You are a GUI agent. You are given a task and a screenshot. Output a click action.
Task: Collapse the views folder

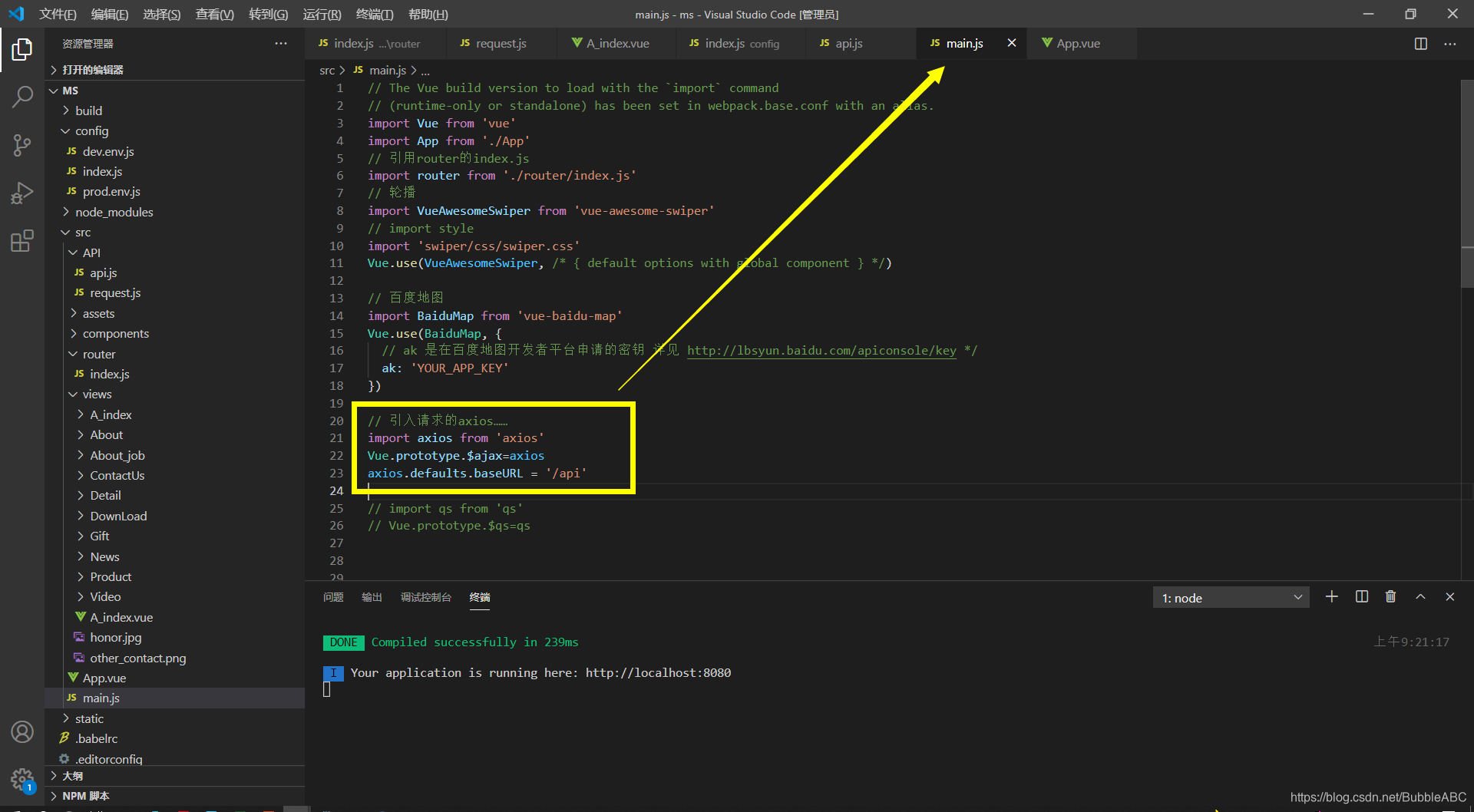coord(175,394)
